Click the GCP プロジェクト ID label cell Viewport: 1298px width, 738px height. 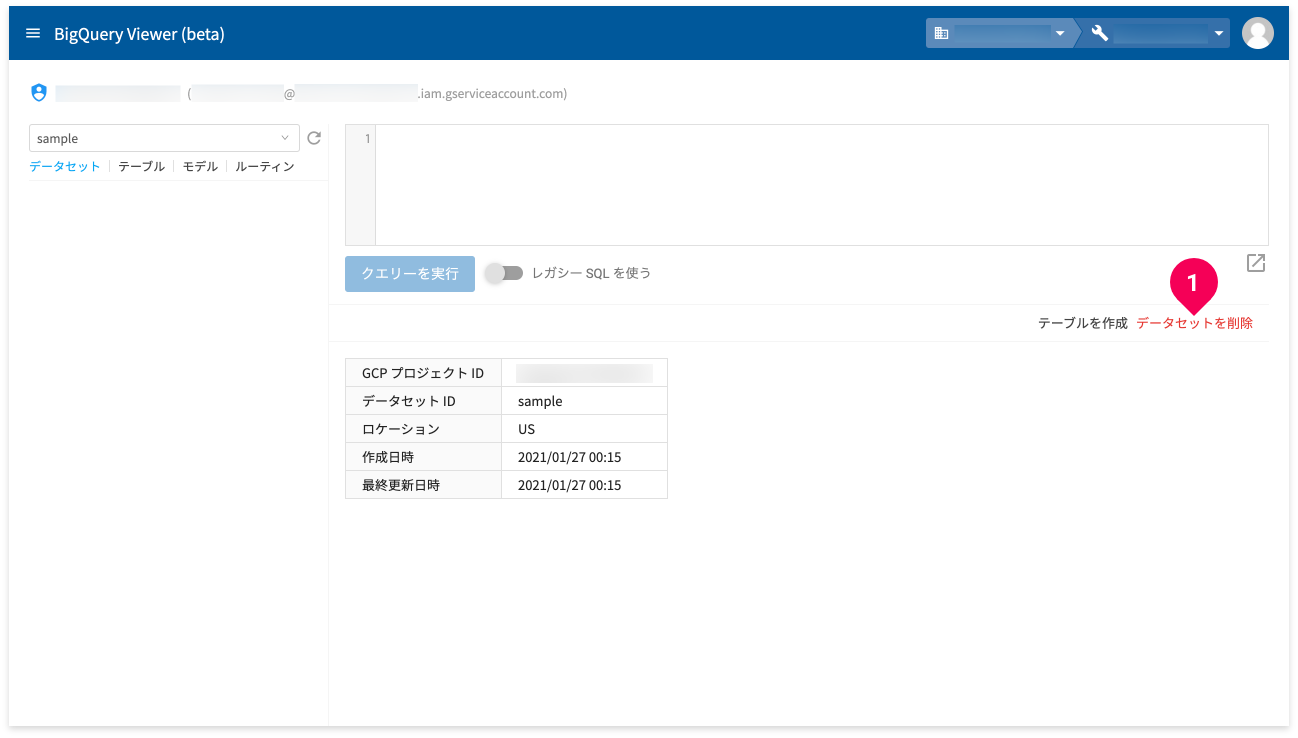(423, 373)
